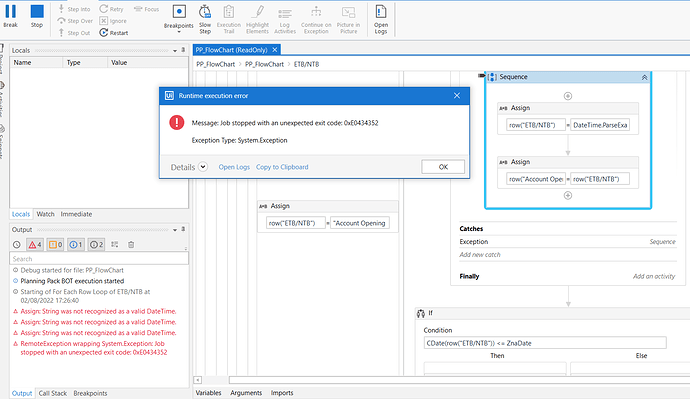Expand the error dialog Details chevron
This screenshot has height=399, width=690.
(203, 167)
